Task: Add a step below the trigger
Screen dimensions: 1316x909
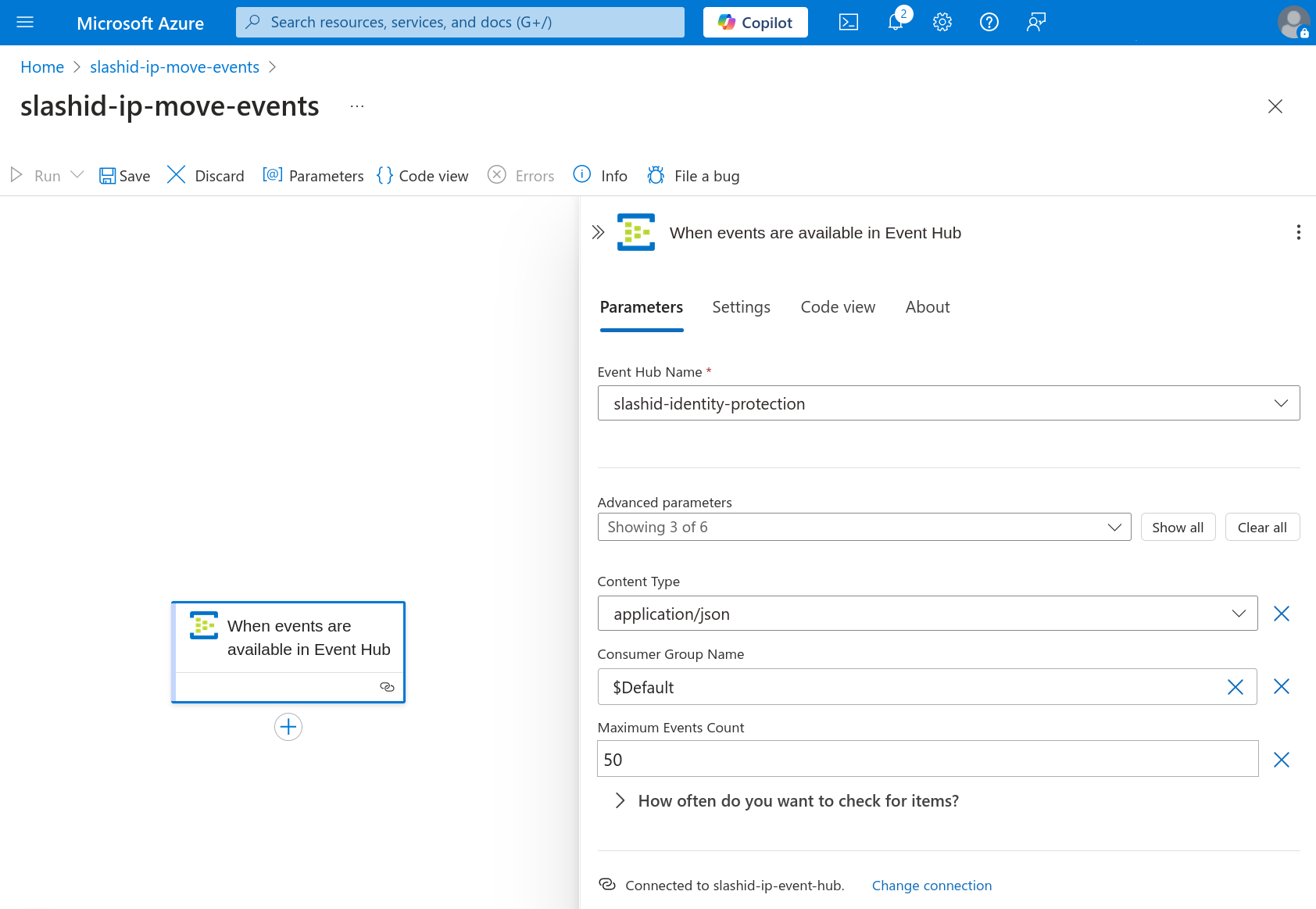Action: (x=288, y=727)
